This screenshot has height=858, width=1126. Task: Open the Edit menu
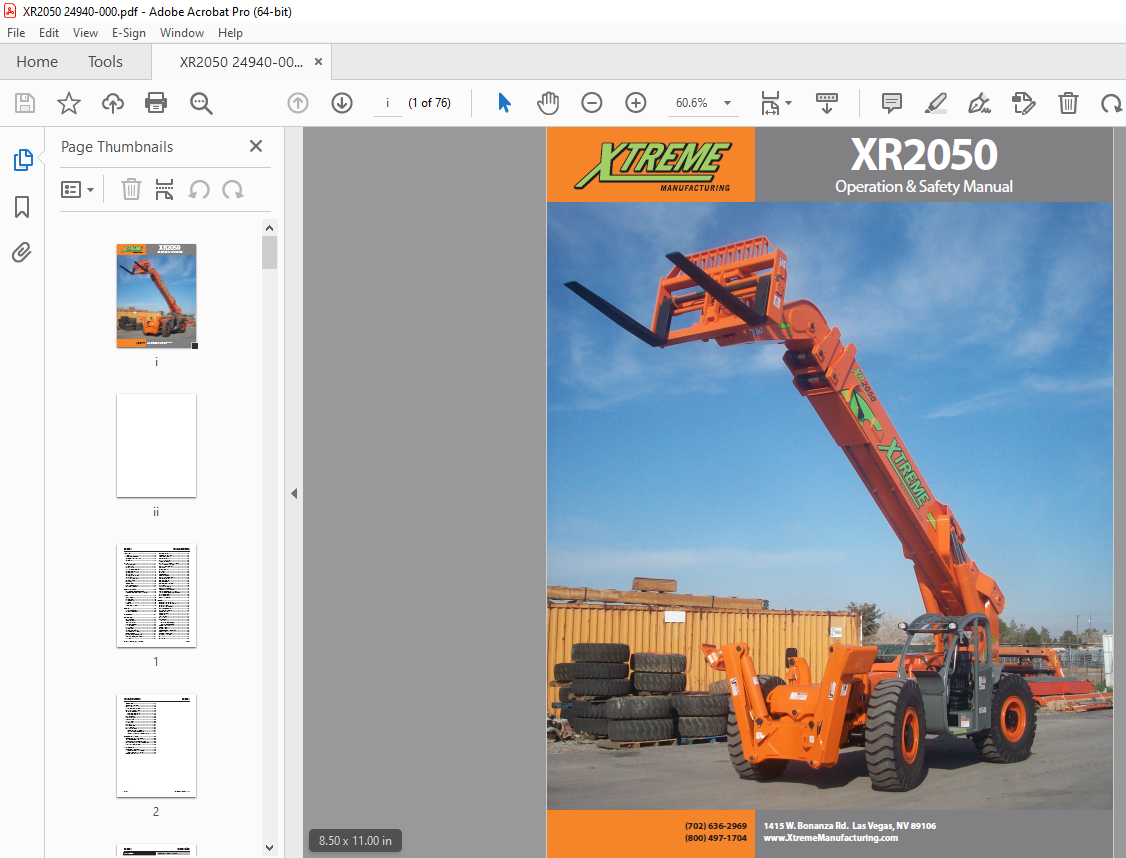click(49, 33)
